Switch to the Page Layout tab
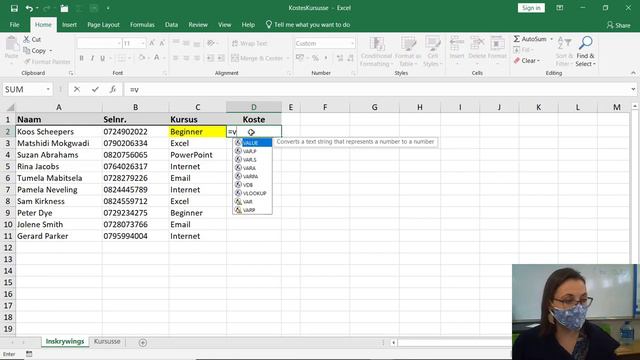The width and height of the screenshot is (640, 360). click(x=103, y=25)
